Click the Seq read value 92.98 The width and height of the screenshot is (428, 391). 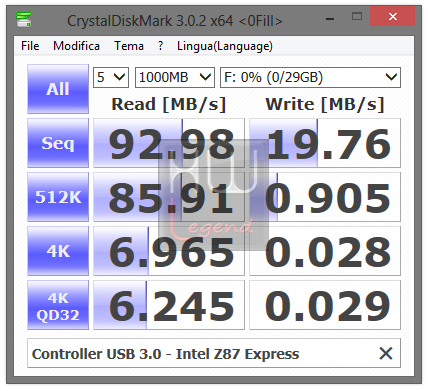(169, 143)
